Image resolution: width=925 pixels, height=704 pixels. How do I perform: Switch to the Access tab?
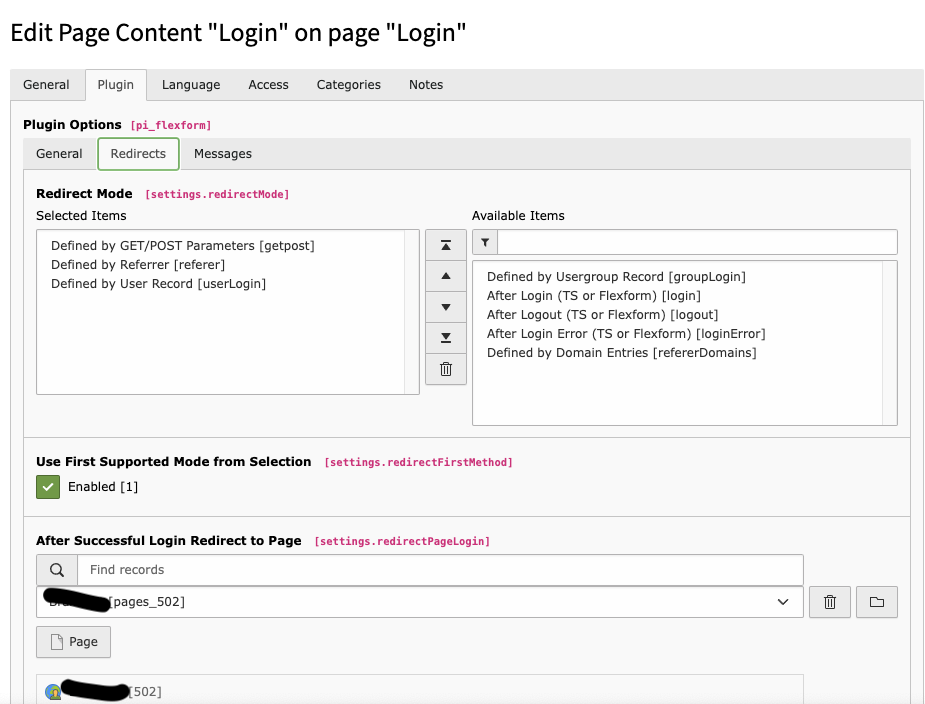coord(268,85)
